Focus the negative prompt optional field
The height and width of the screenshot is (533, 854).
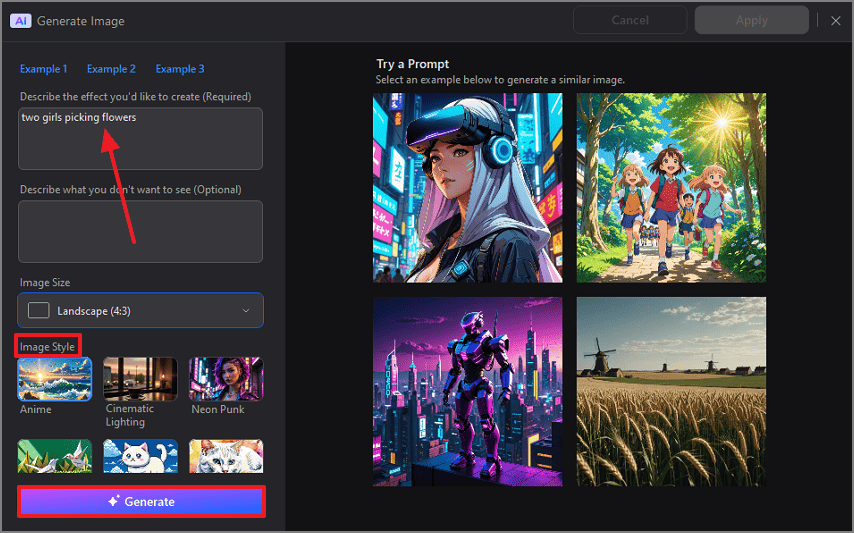click(140, 231)
